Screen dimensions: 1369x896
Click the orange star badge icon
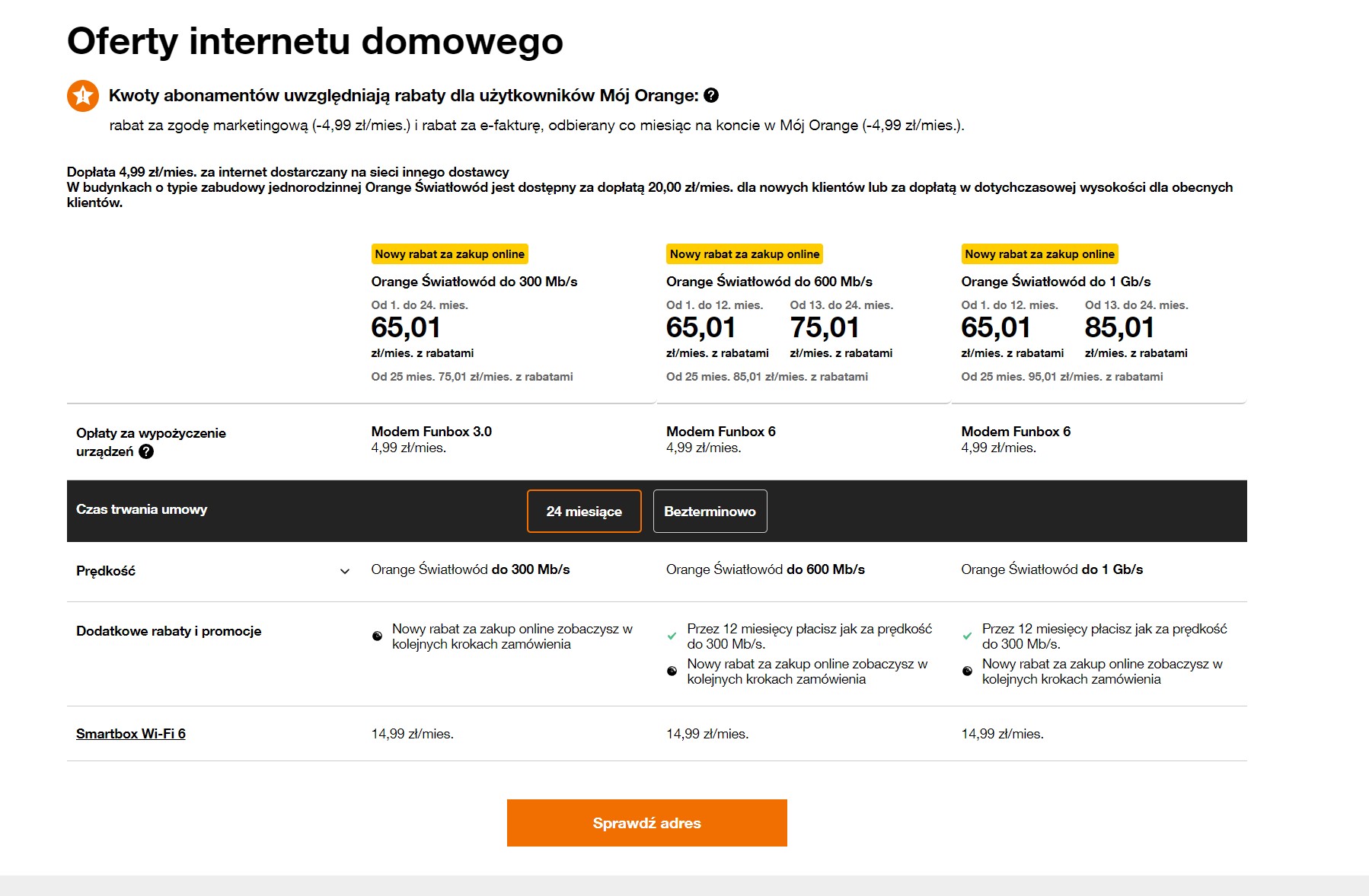point(83,96)
